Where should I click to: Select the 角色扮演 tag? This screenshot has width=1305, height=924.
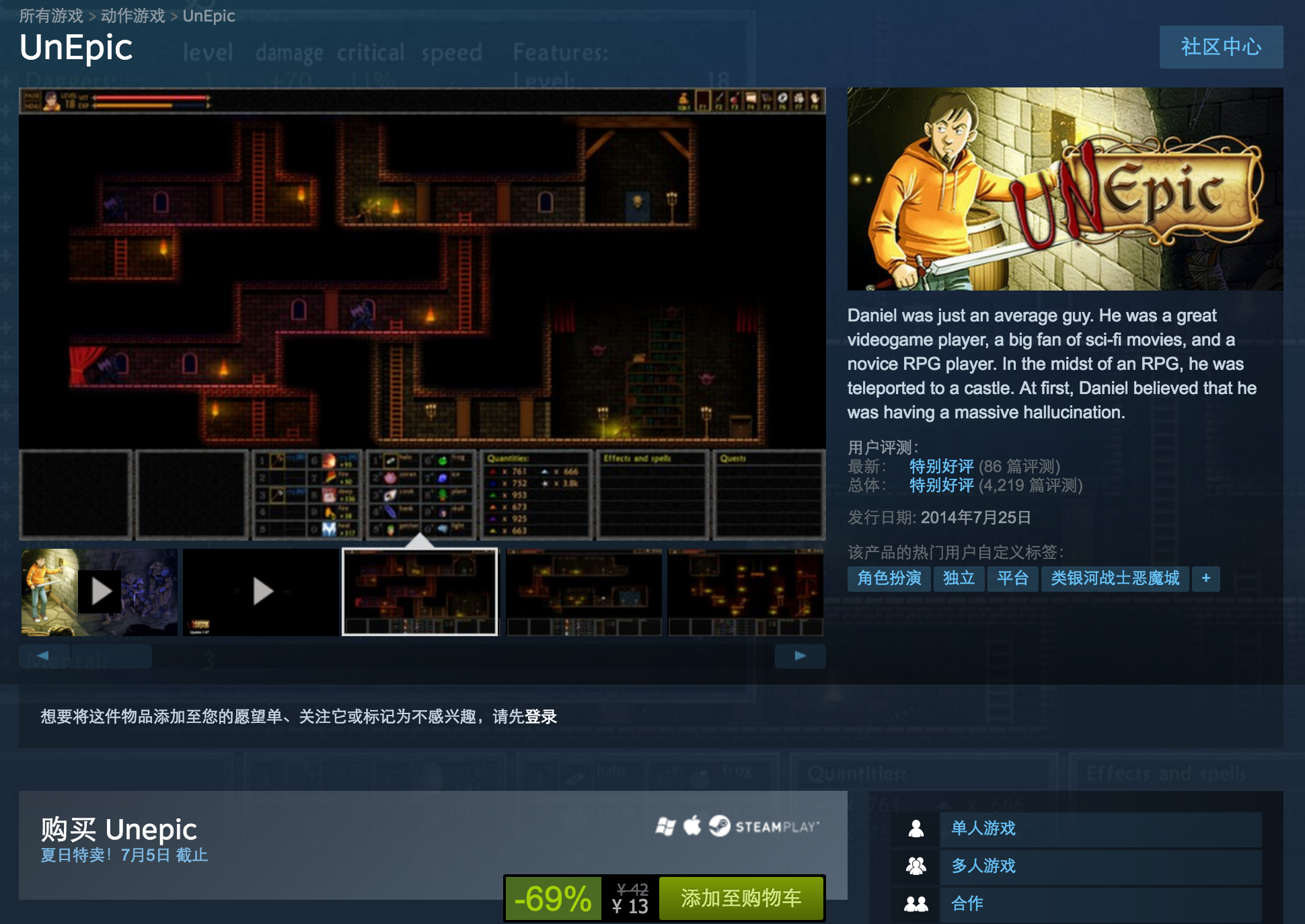pos(889,578)
